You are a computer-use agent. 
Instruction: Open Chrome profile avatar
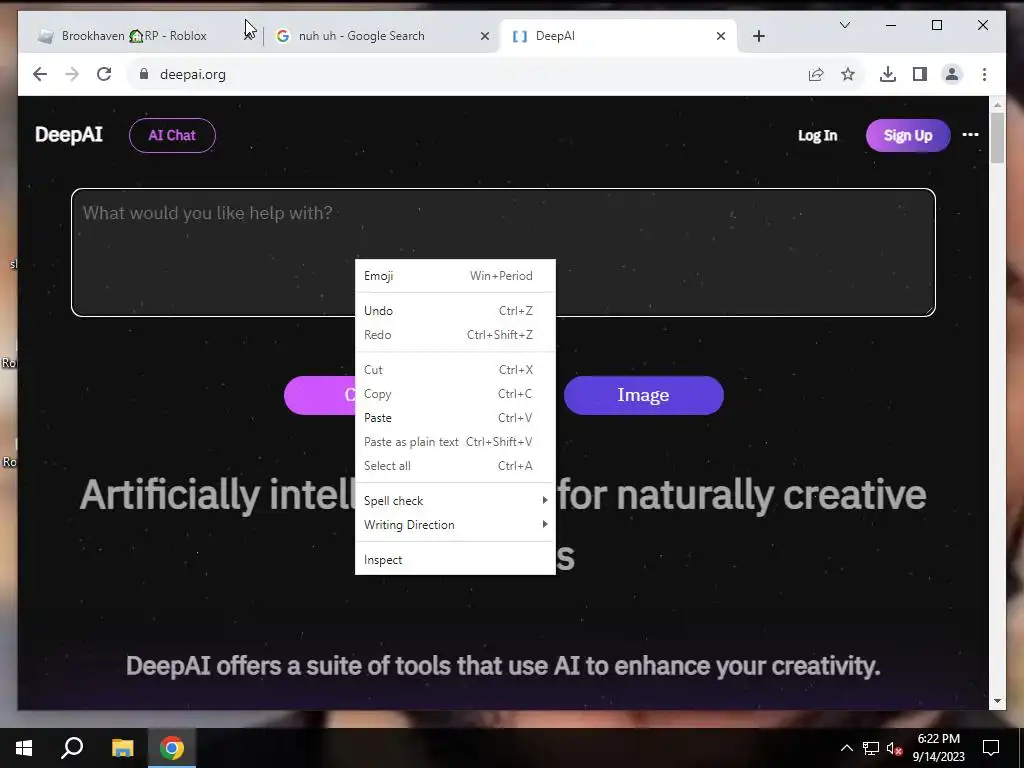(952, 74)
